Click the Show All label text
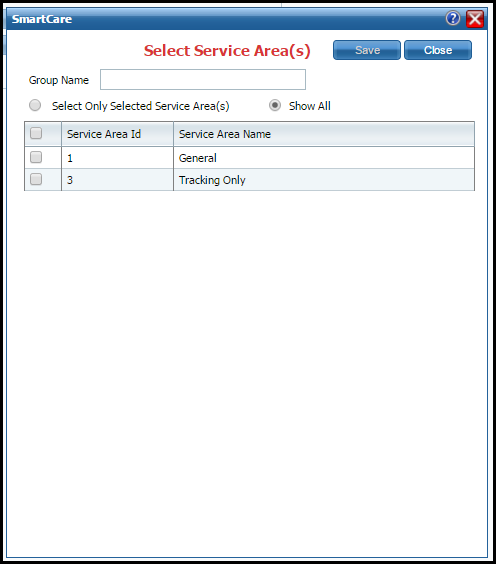 310,106
